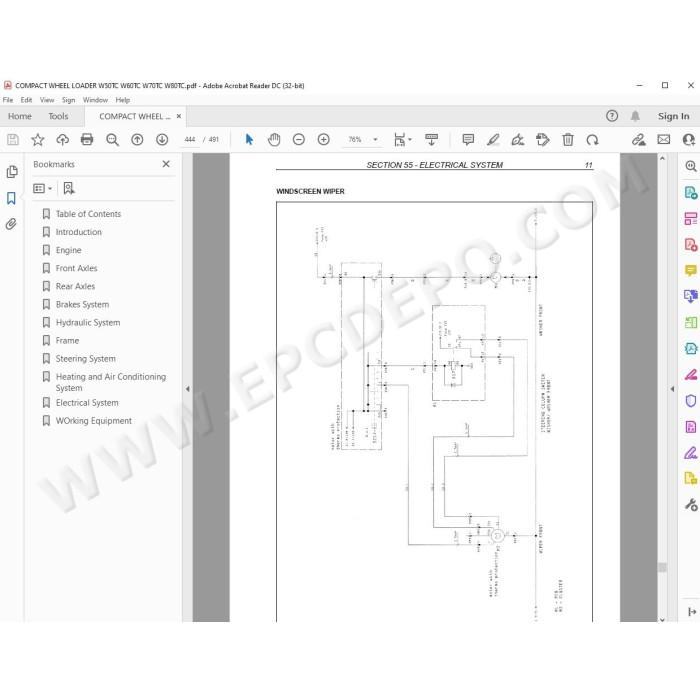The height and width of the screenshot is (700, 700).
Task: Activate the Selection arrow tool
Action: click(x=249, y=140)
